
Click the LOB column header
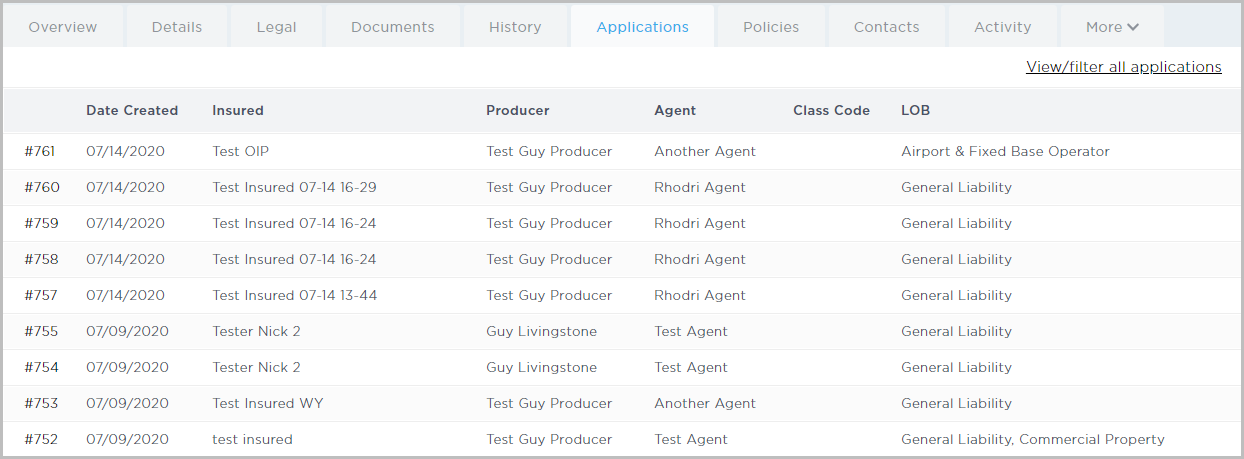click(915, 111)
